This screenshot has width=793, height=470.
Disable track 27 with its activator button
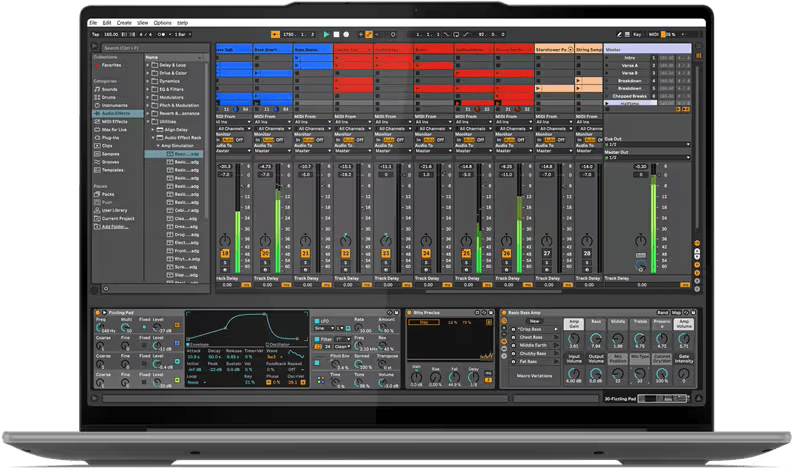[x=546, y=254]
